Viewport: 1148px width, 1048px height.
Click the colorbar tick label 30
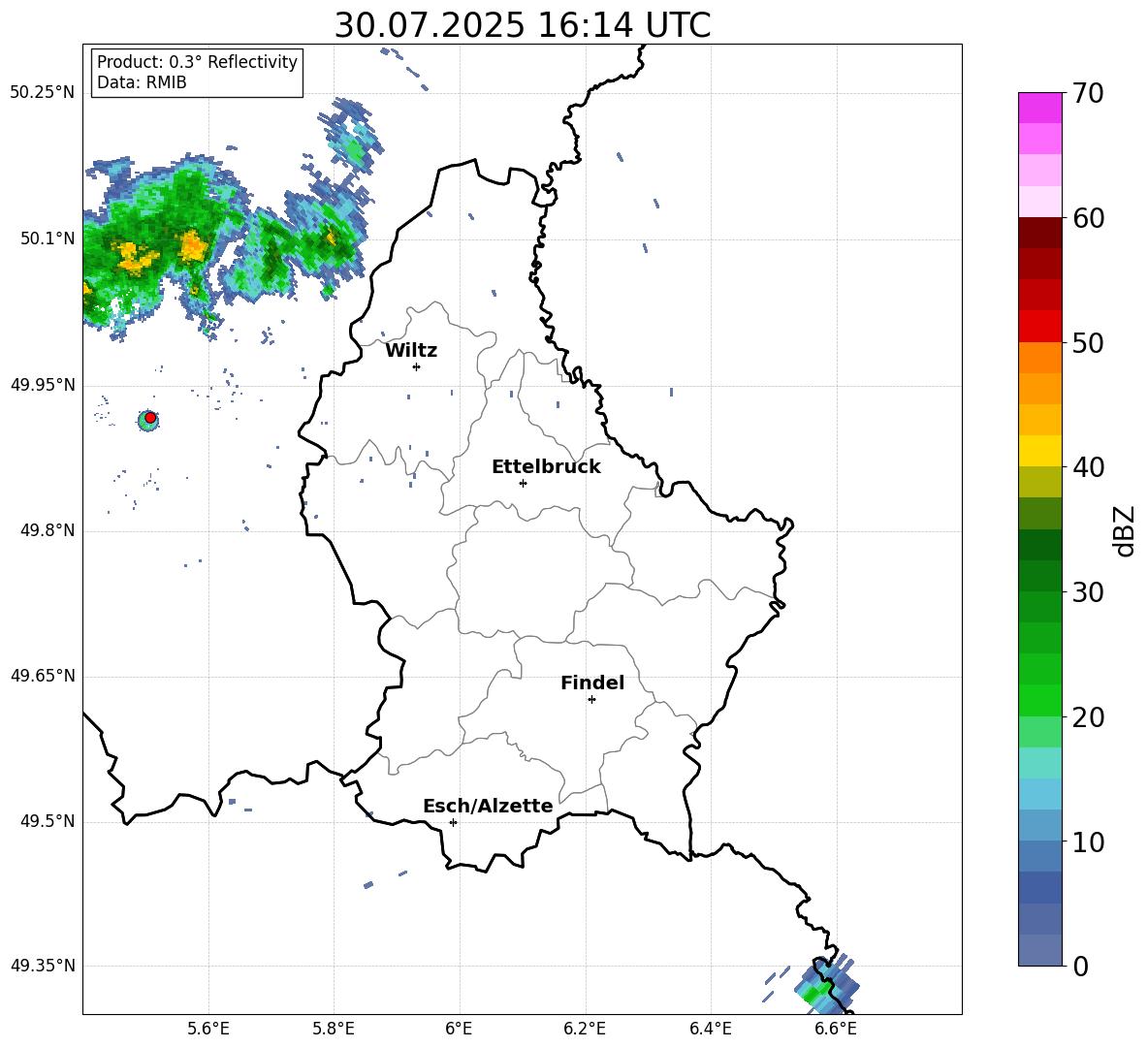[1088, 592]
